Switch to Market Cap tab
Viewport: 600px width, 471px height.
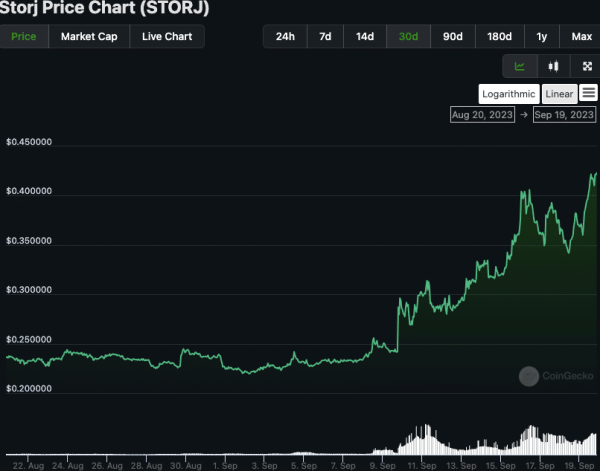(90, 37)
